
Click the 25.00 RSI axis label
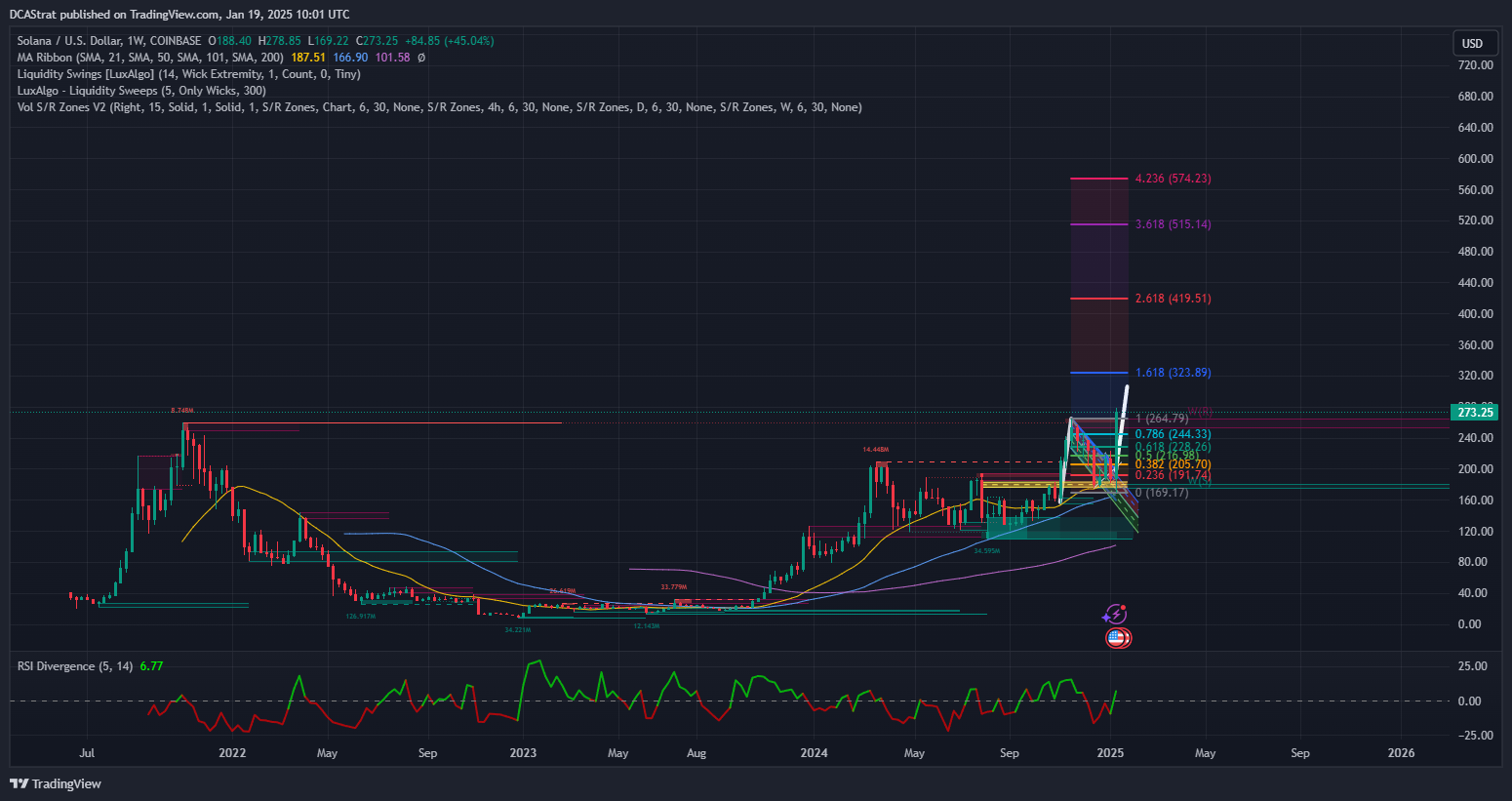[x=1472, y=666]
